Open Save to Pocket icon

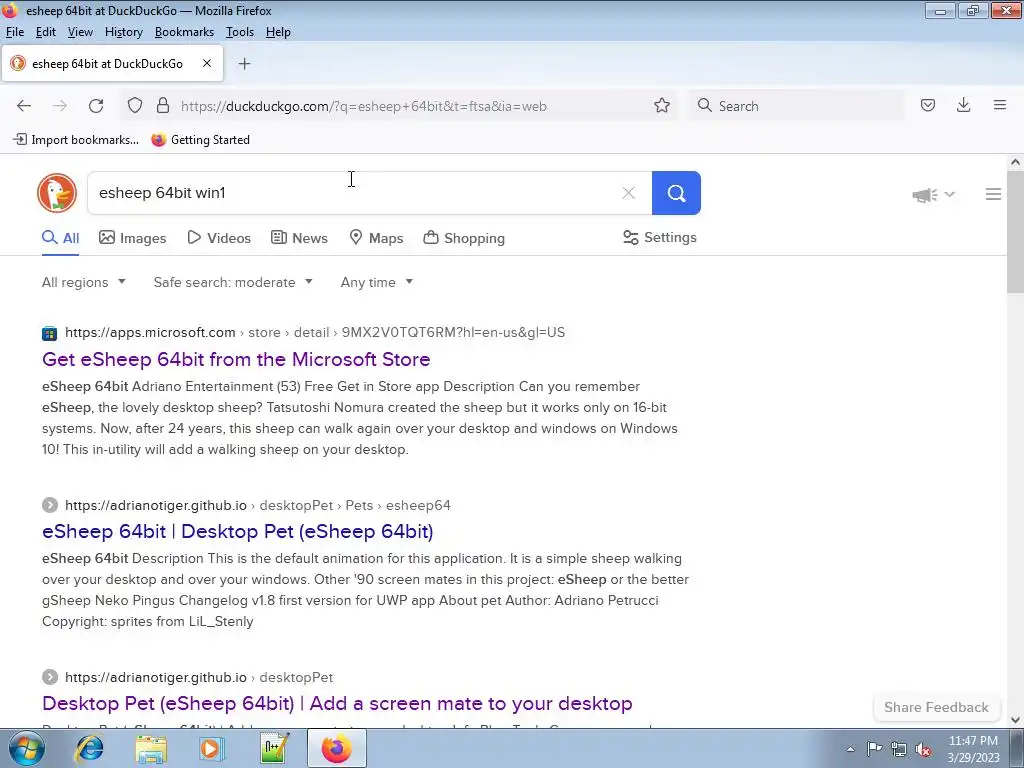tap(928, 106)
